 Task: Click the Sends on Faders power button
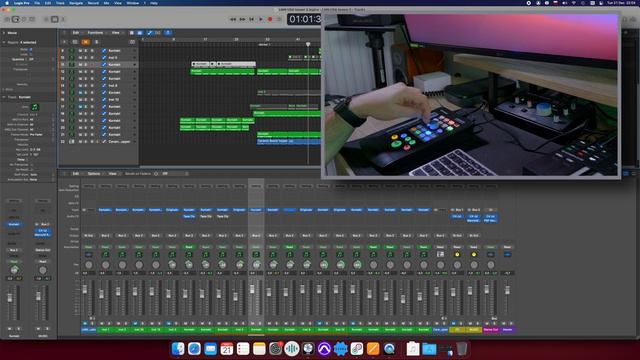156,173
